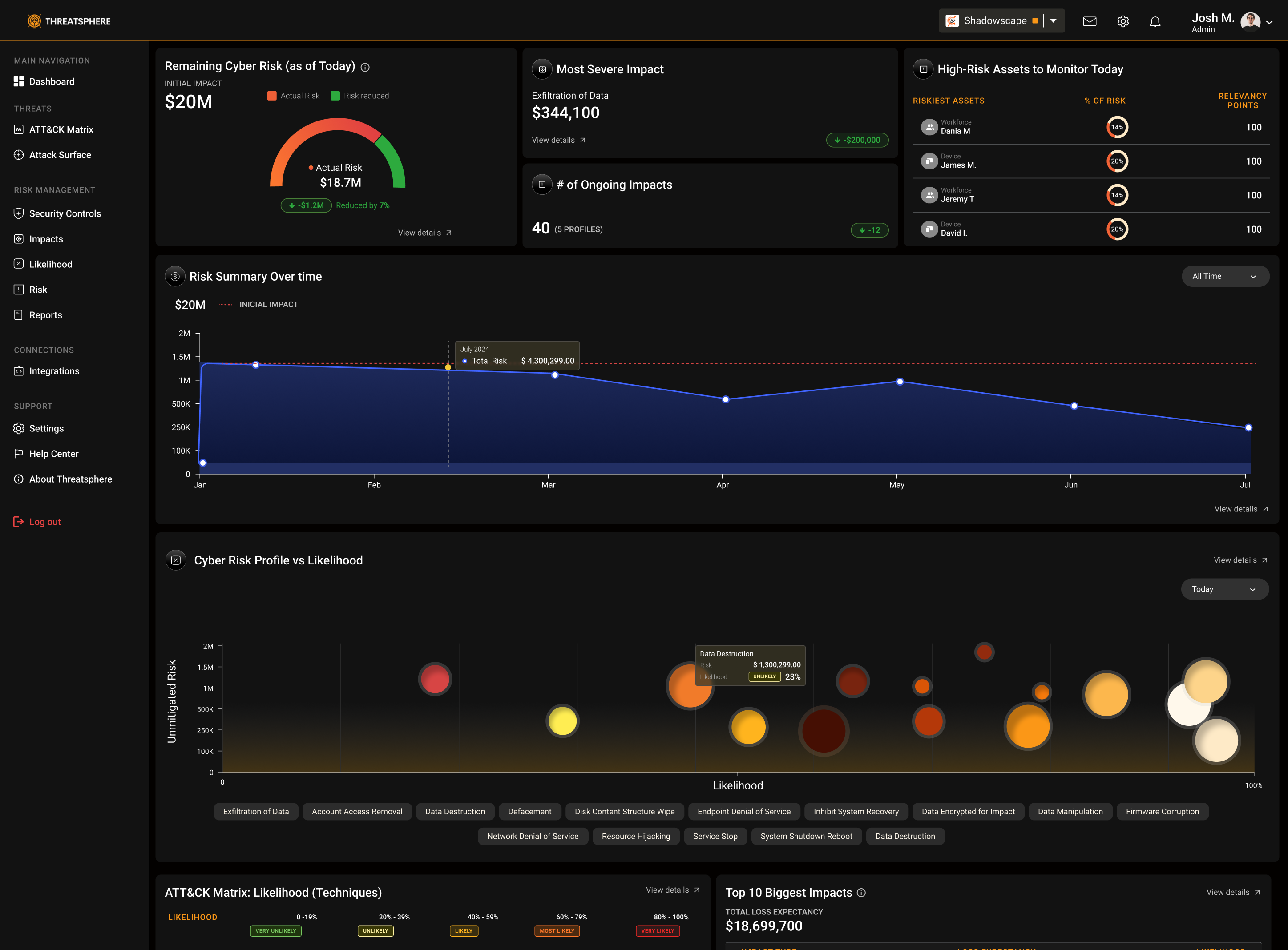Open the settings gear in top bar
The height and width of the screenshot is (950, 1288).
[1122, 21]
